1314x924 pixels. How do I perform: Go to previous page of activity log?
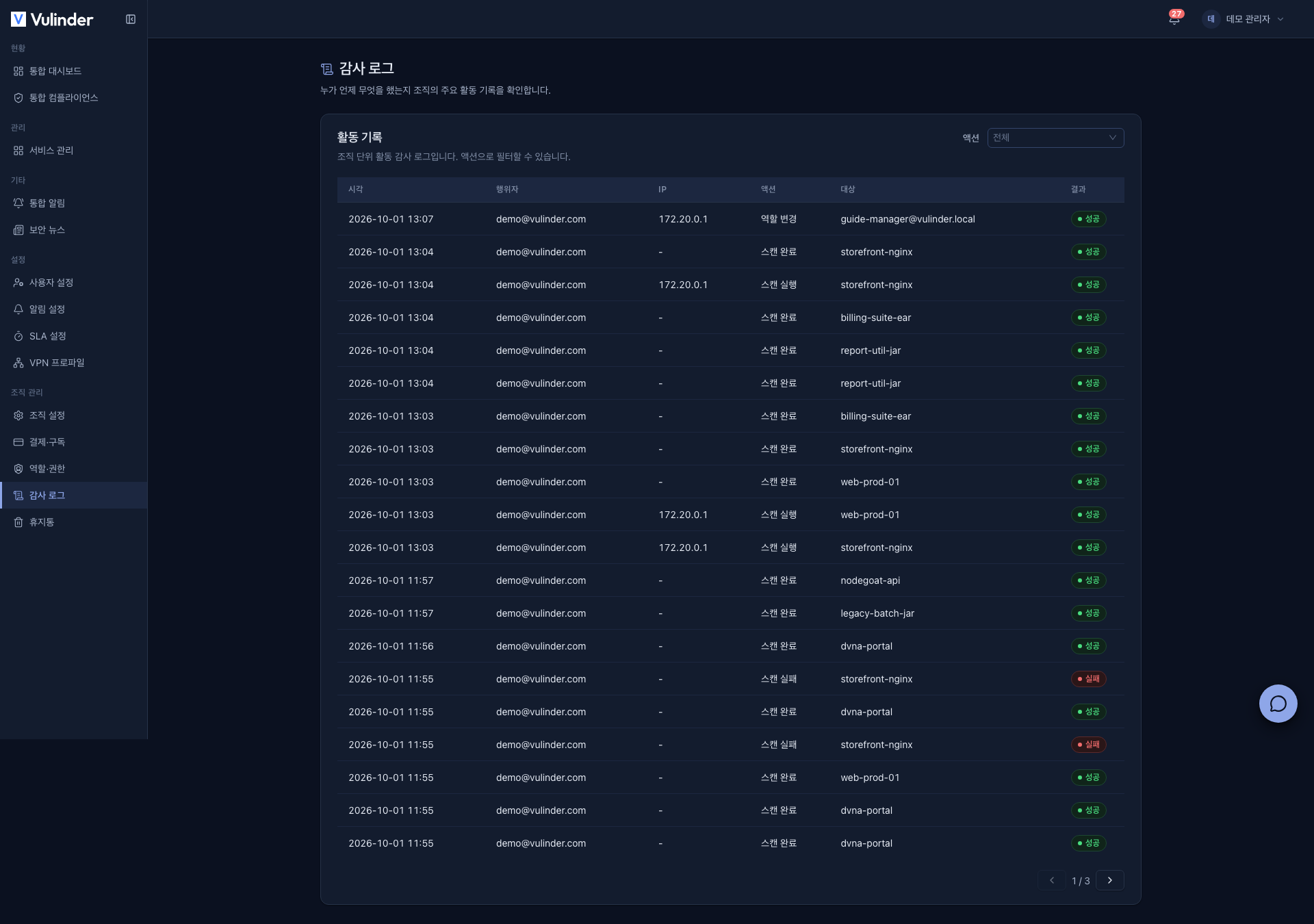point(1052,880)
